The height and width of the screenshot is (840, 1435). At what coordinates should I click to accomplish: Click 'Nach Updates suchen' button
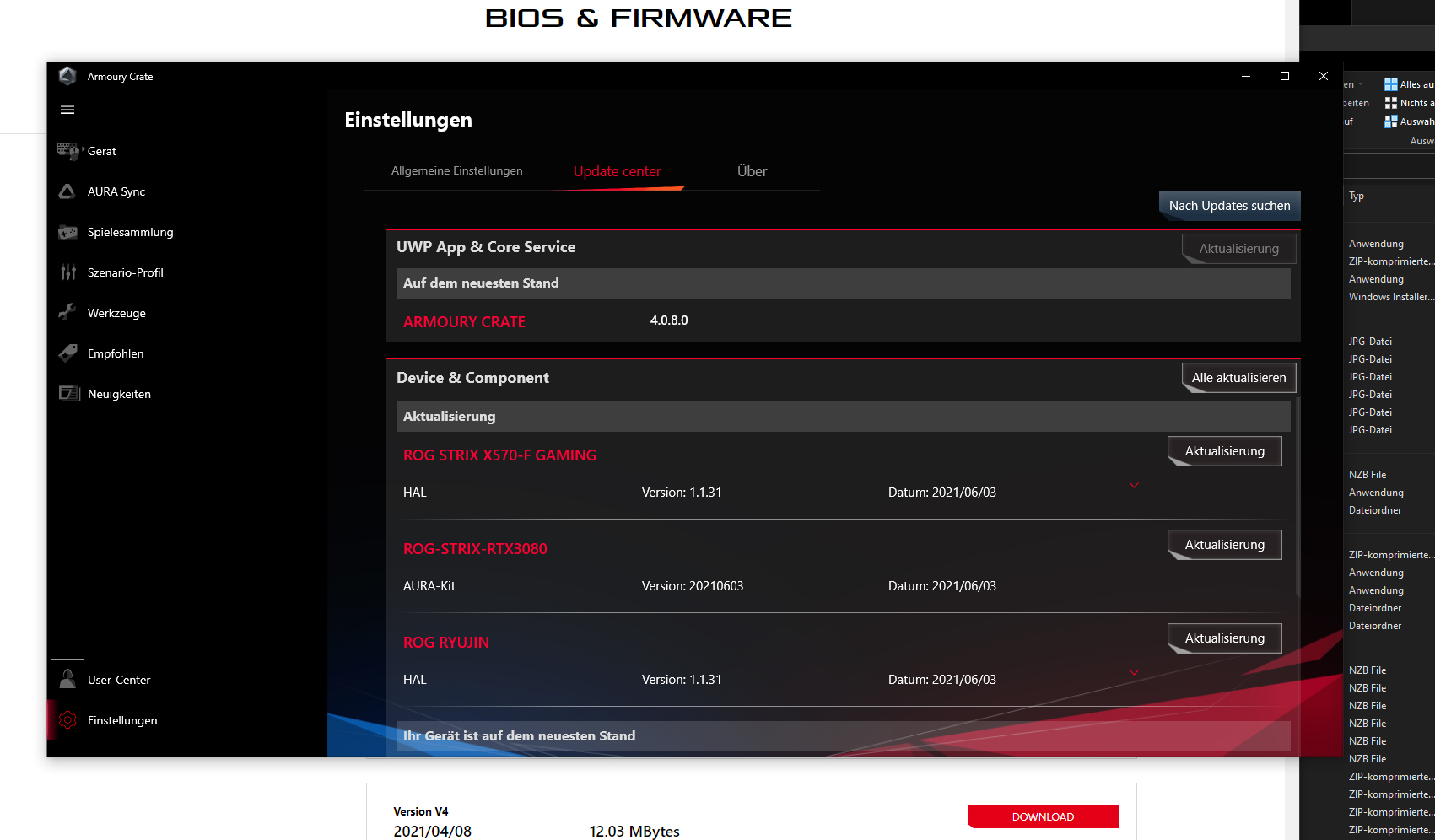click(x=1229, y=206)
